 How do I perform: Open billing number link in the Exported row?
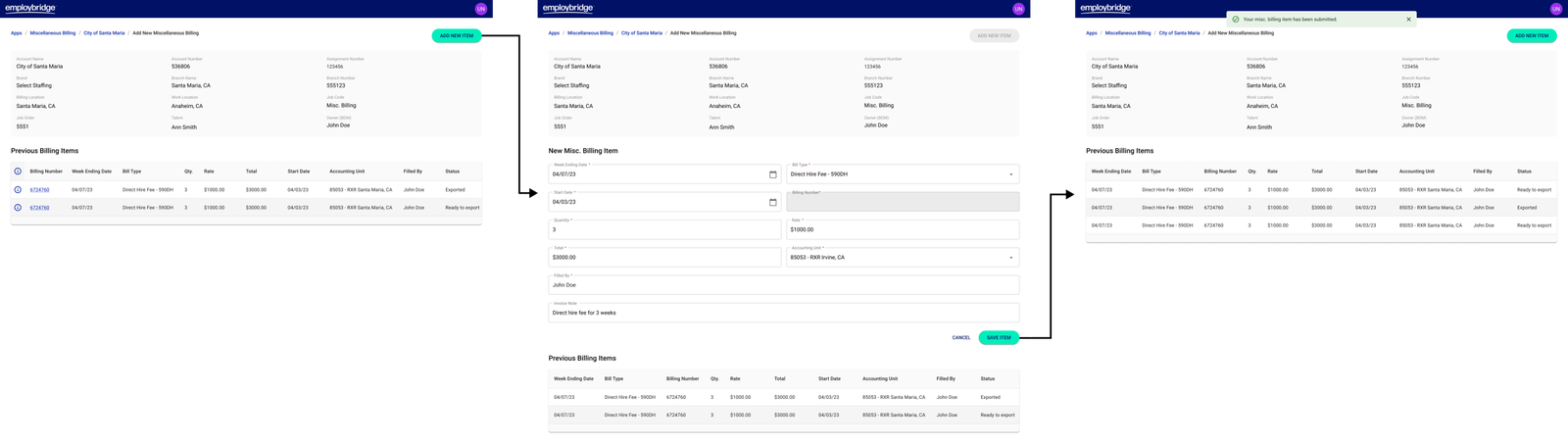39,190
